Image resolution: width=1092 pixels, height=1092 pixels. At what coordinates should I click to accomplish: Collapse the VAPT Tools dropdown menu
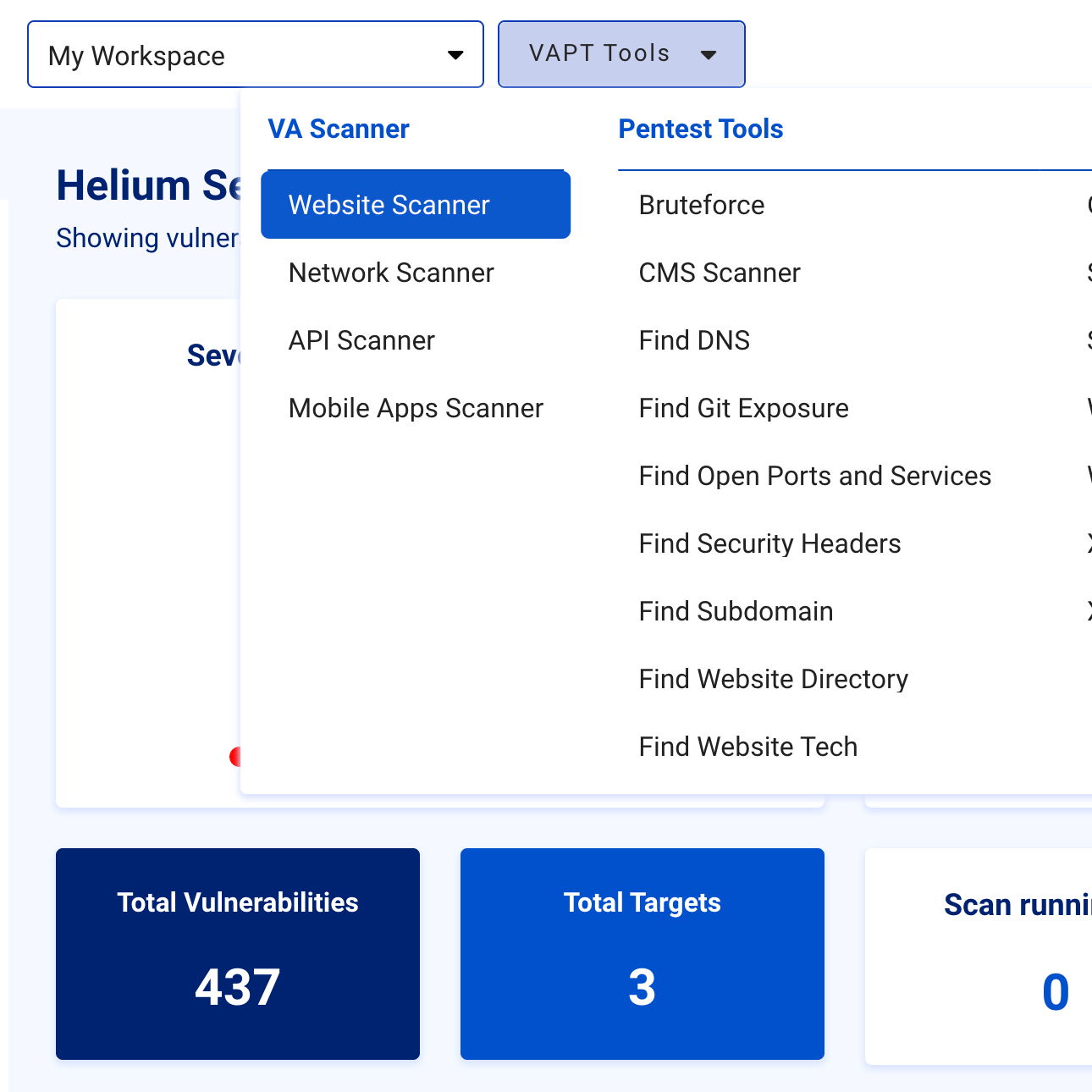point(620,54)
